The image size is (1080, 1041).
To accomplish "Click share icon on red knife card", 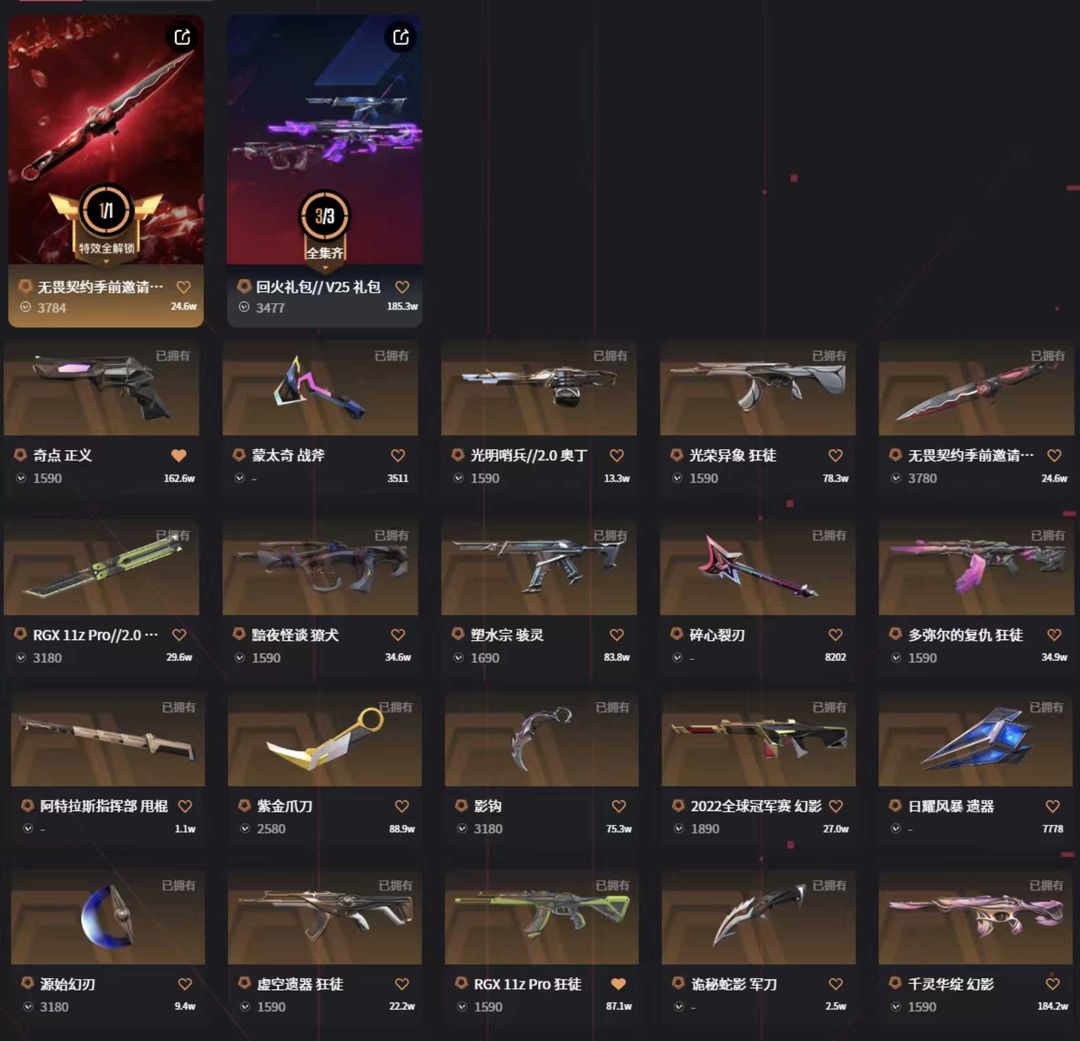I will point(182,37).
